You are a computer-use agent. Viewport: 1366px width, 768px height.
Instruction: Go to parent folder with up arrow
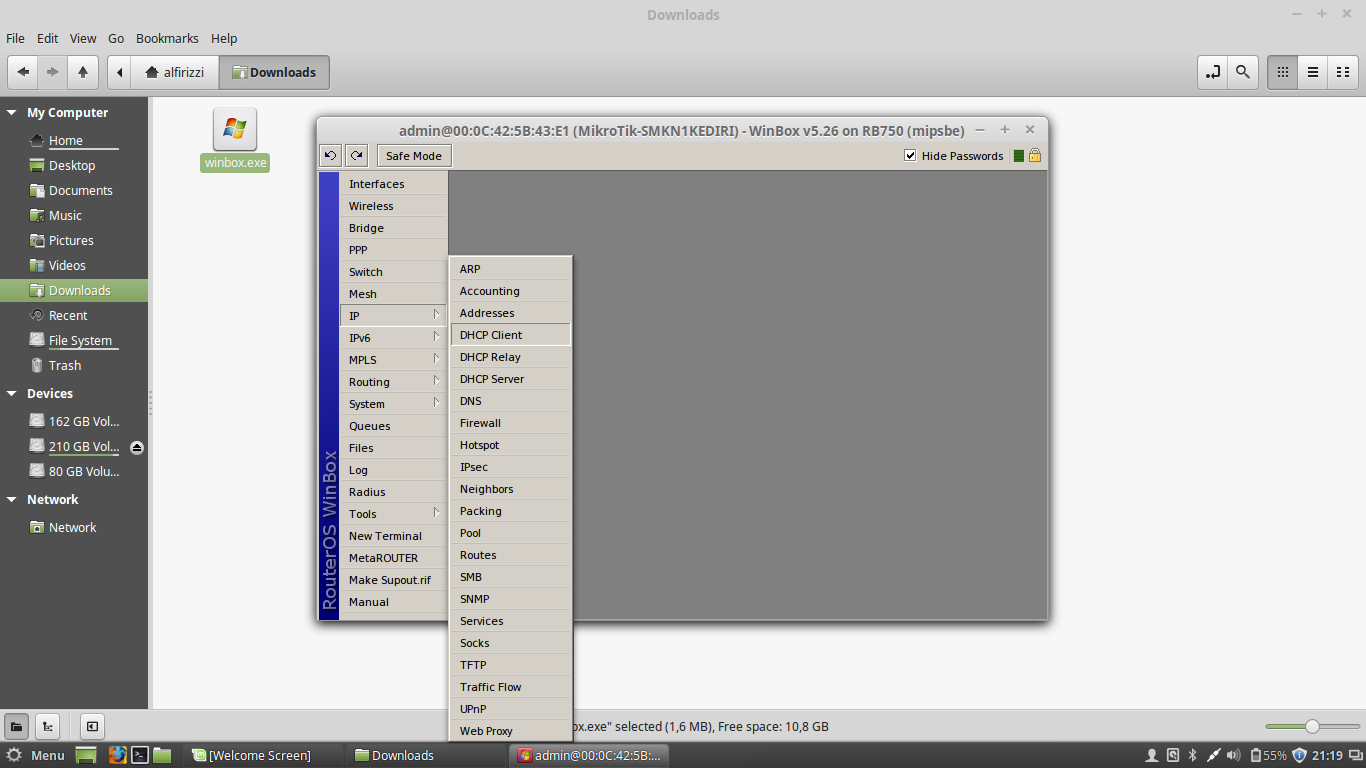coord(82,72)
